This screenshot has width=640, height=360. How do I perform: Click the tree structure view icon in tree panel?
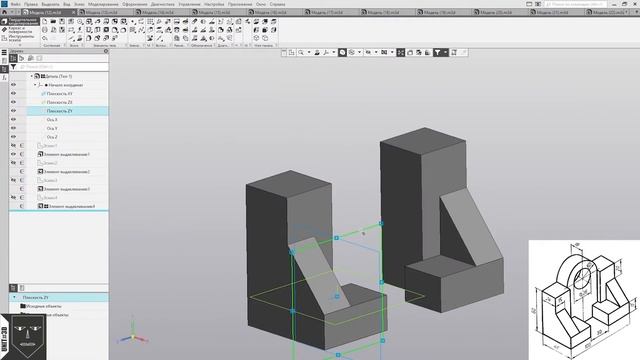click(13, 58)
